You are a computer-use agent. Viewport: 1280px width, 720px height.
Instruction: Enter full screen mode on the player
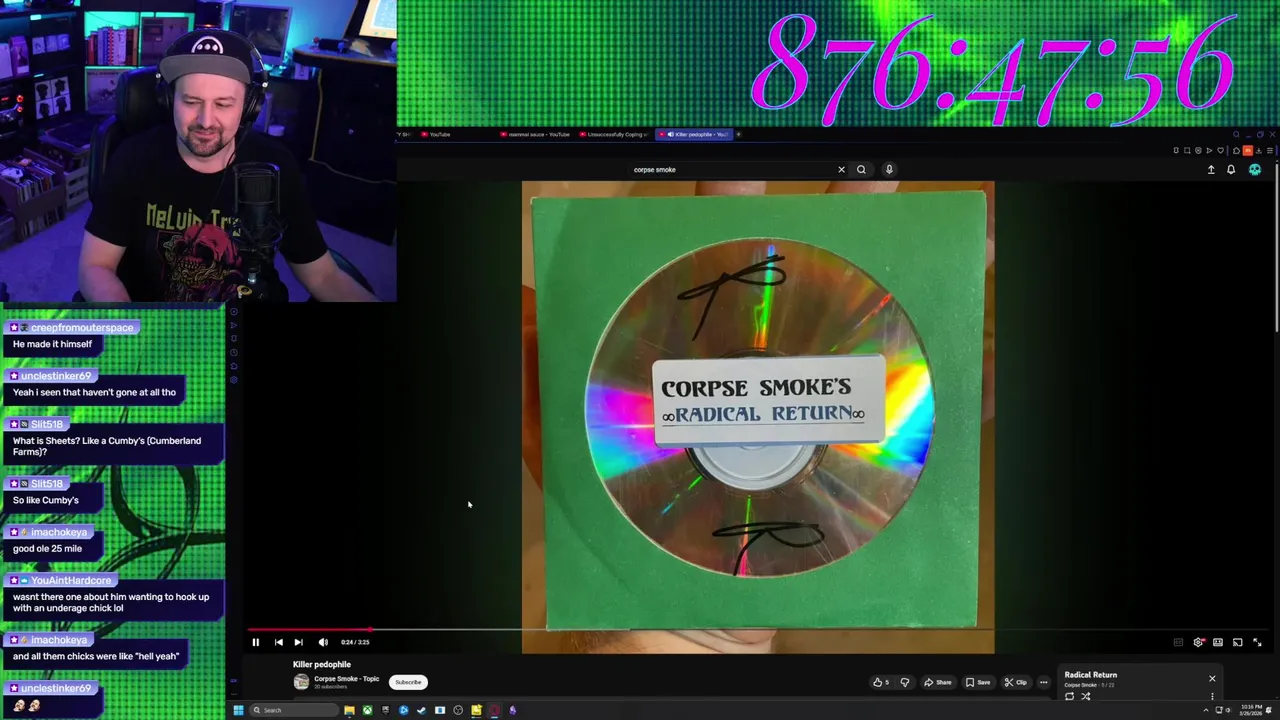tap(1257, 642)
